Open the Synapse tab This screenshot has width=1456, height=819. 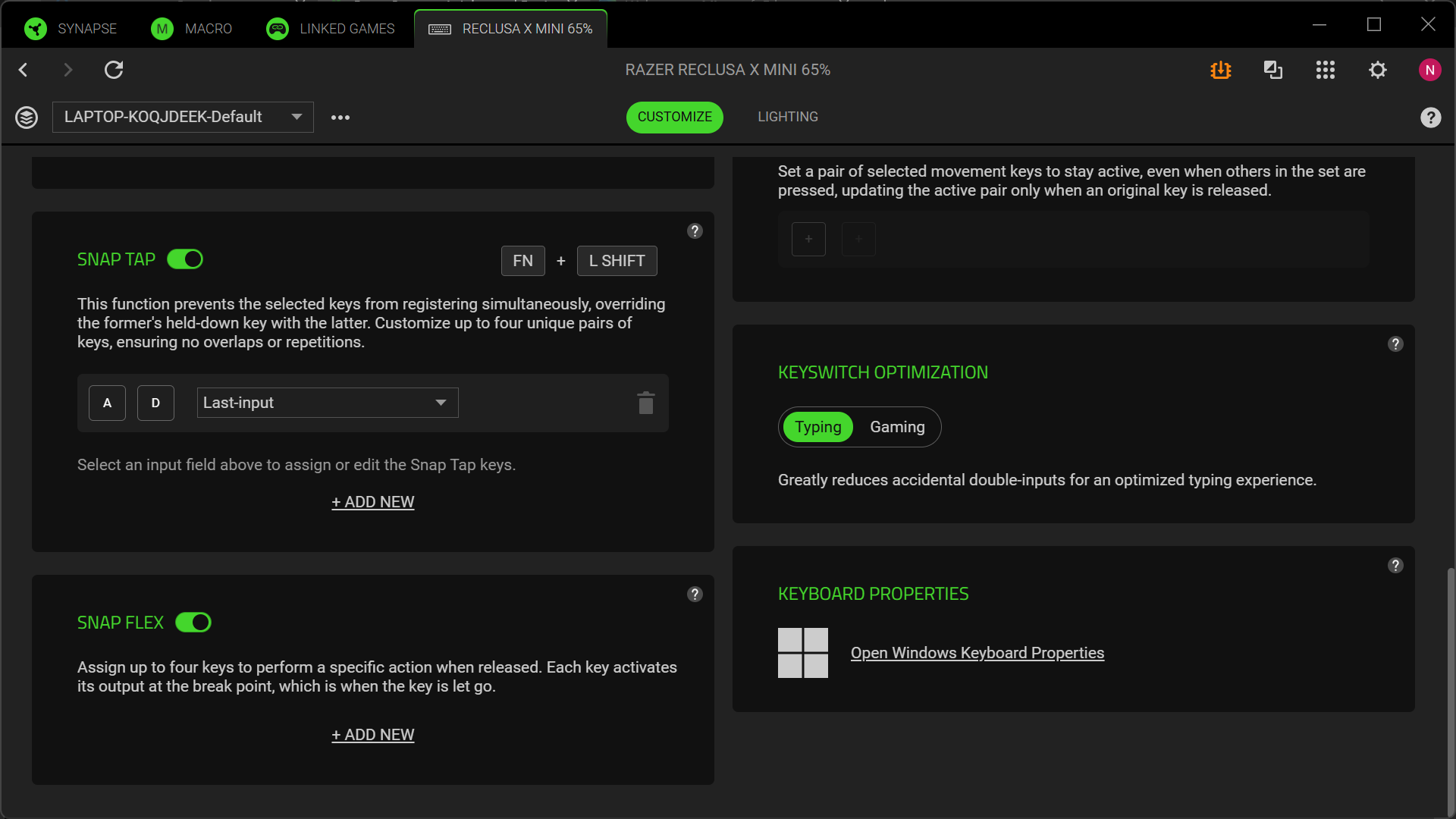coord(71,29)
